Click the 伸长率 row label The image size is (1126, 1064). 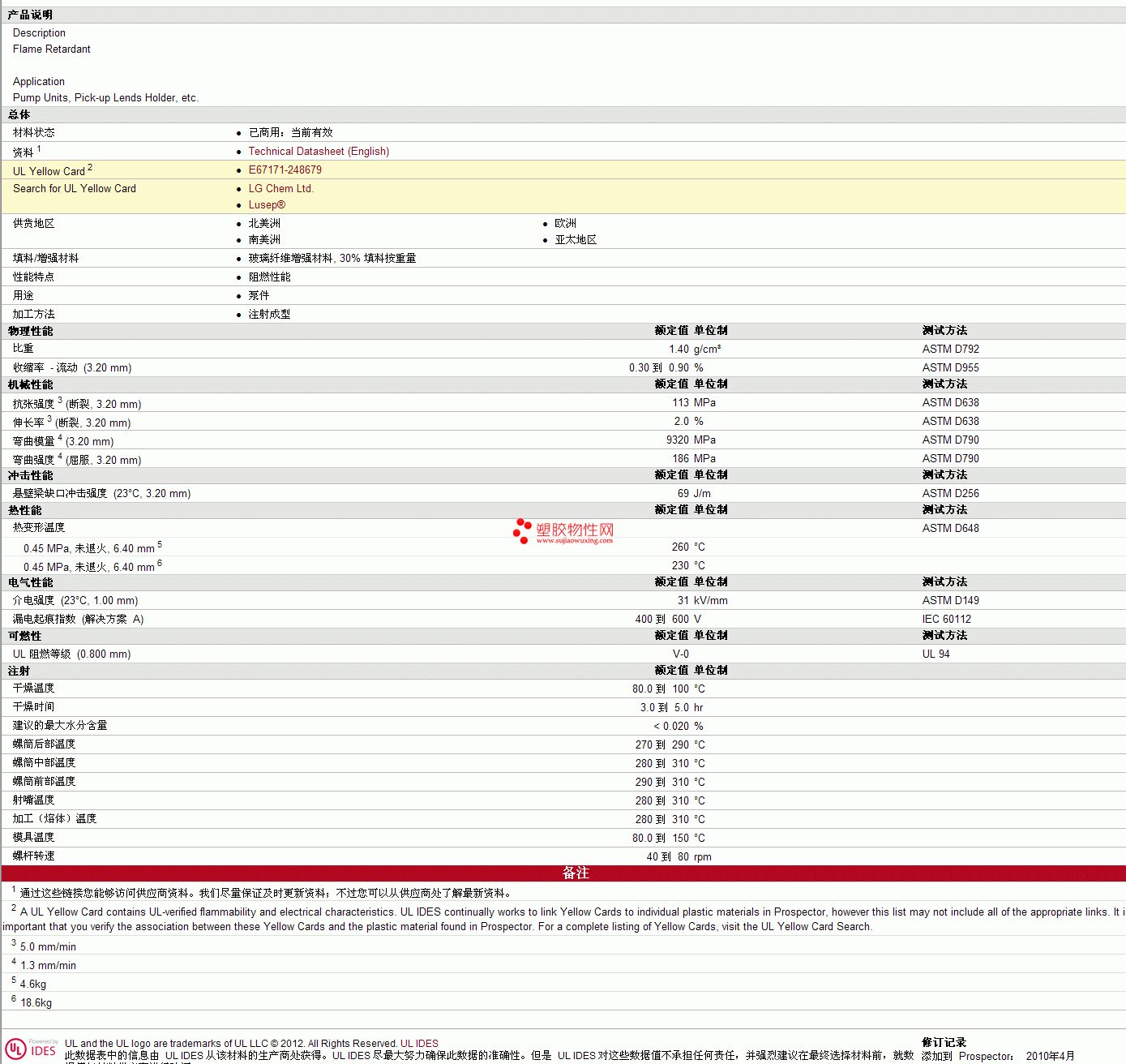coord(71,422)
